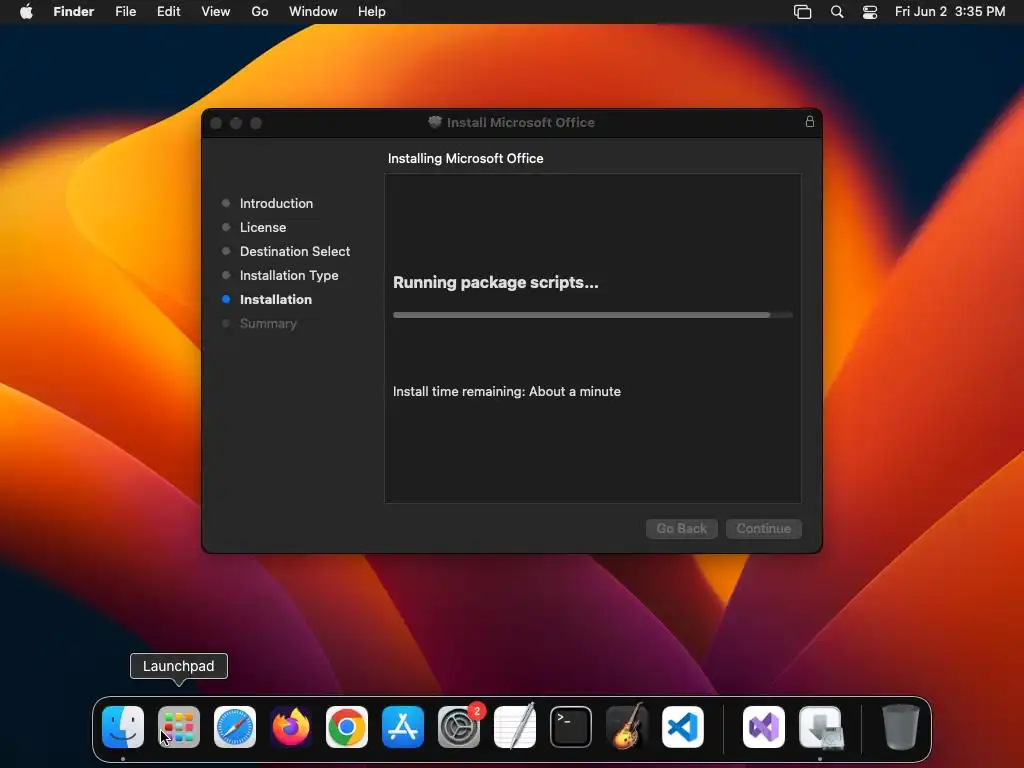This screenshot has width=1024, height=768.
Task: Click 'Installing Microsoft Office' heading
Action: [x=466, y=158]
